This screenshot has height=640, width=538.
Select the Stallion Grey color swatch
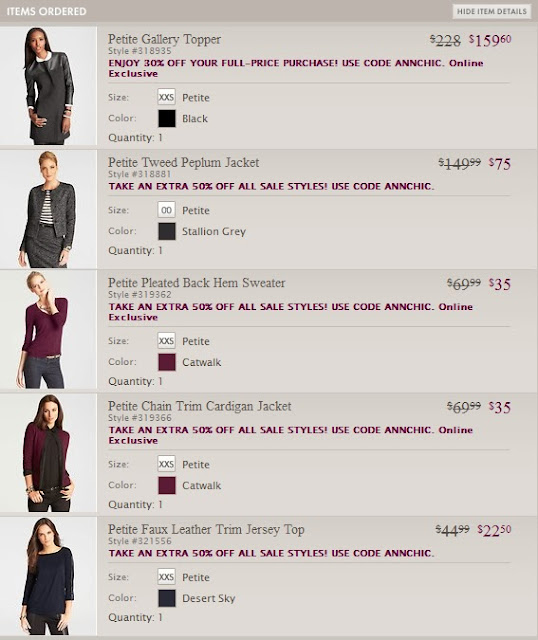167,231
